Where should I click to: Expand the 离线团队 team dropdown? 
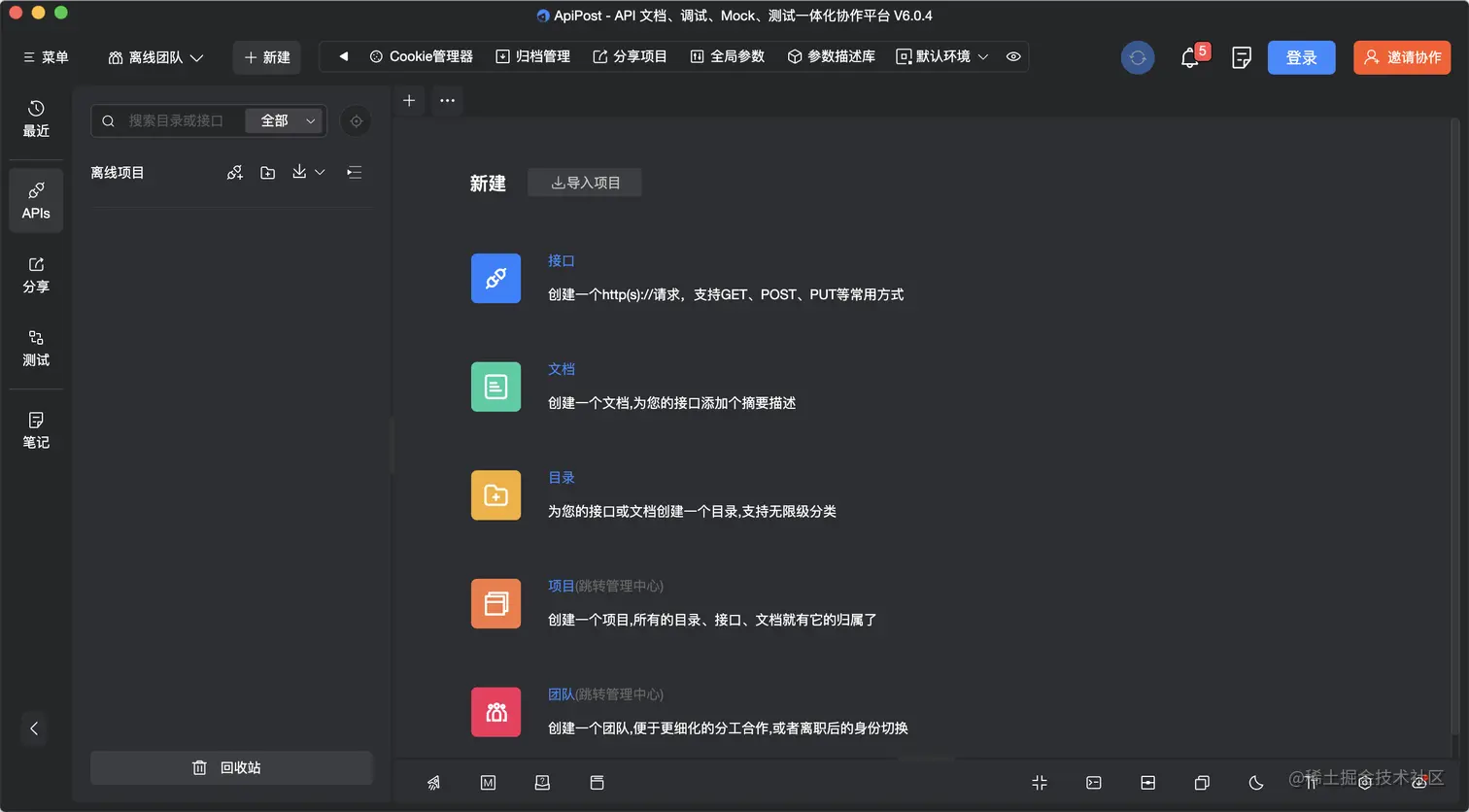(x=156, y=57)
